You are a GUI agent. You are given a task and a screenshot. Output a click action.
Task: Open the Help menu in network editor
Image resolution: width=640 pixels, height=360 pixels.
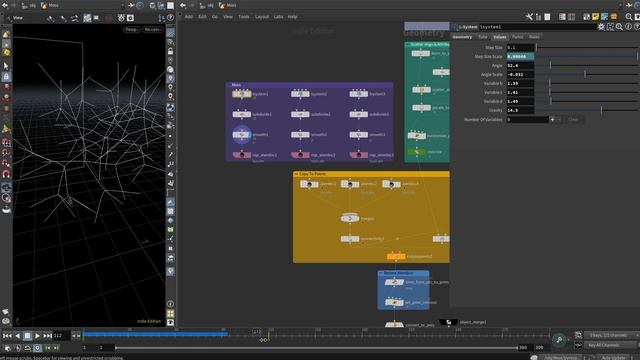point(293,17)
